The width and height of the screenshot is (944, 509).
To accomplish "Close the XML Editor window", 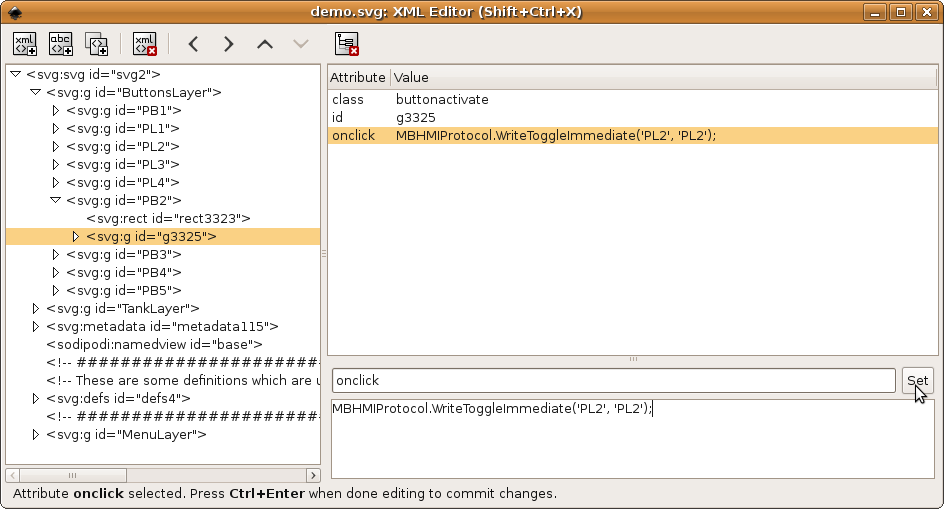I will click(x=927, y=12).
